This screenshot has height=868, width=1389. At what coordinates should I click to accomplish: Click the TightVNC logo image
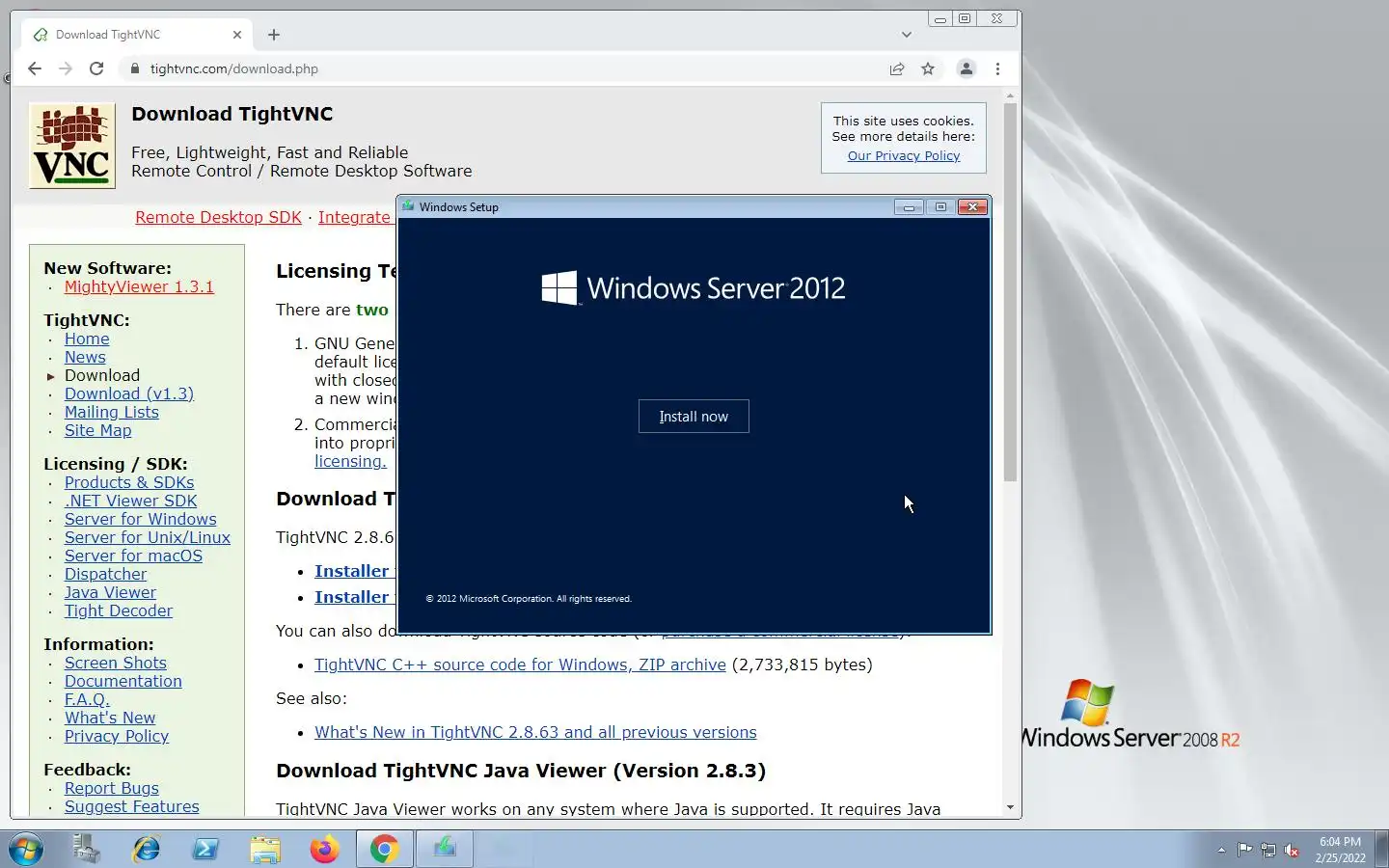[x=71, y=146]
